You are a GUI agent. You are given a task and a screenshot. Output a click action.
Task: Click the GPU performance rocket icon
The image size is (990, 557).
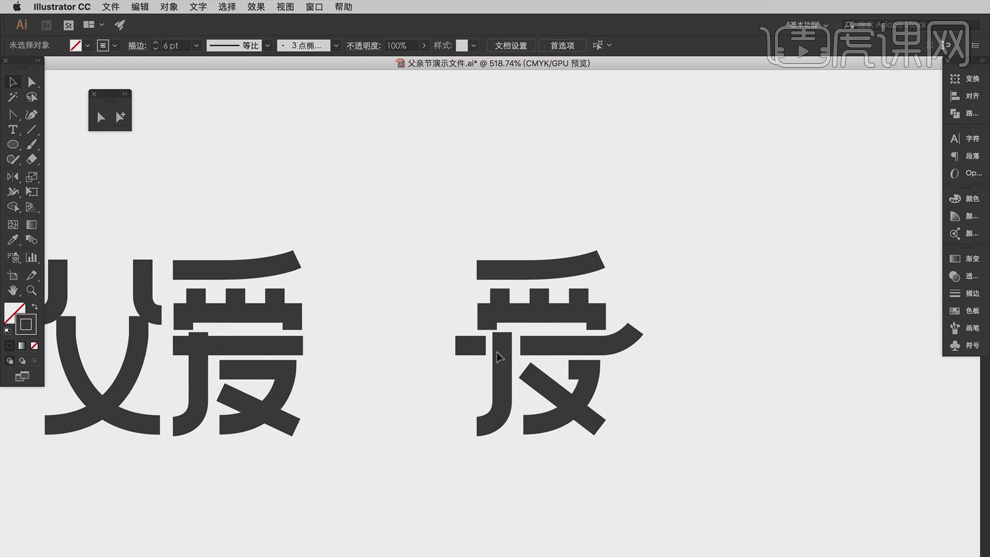point(119,25)
